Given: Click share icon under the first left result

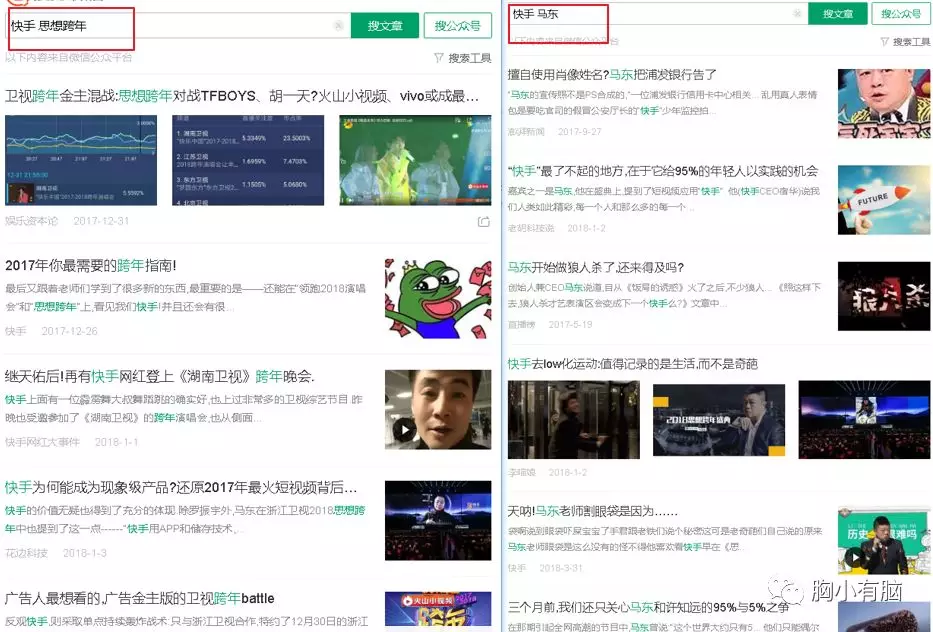Looking at the screenshot, I should [x=484, y=222].
